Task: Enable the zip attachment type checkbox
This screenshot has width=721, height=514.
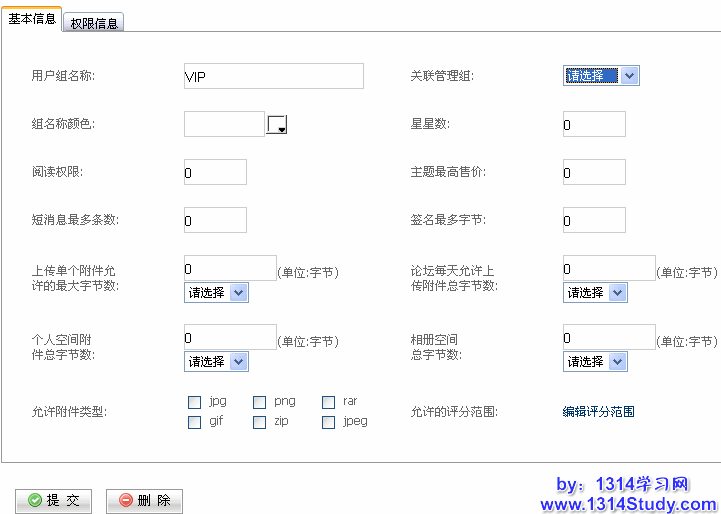Action: (260, 422)
